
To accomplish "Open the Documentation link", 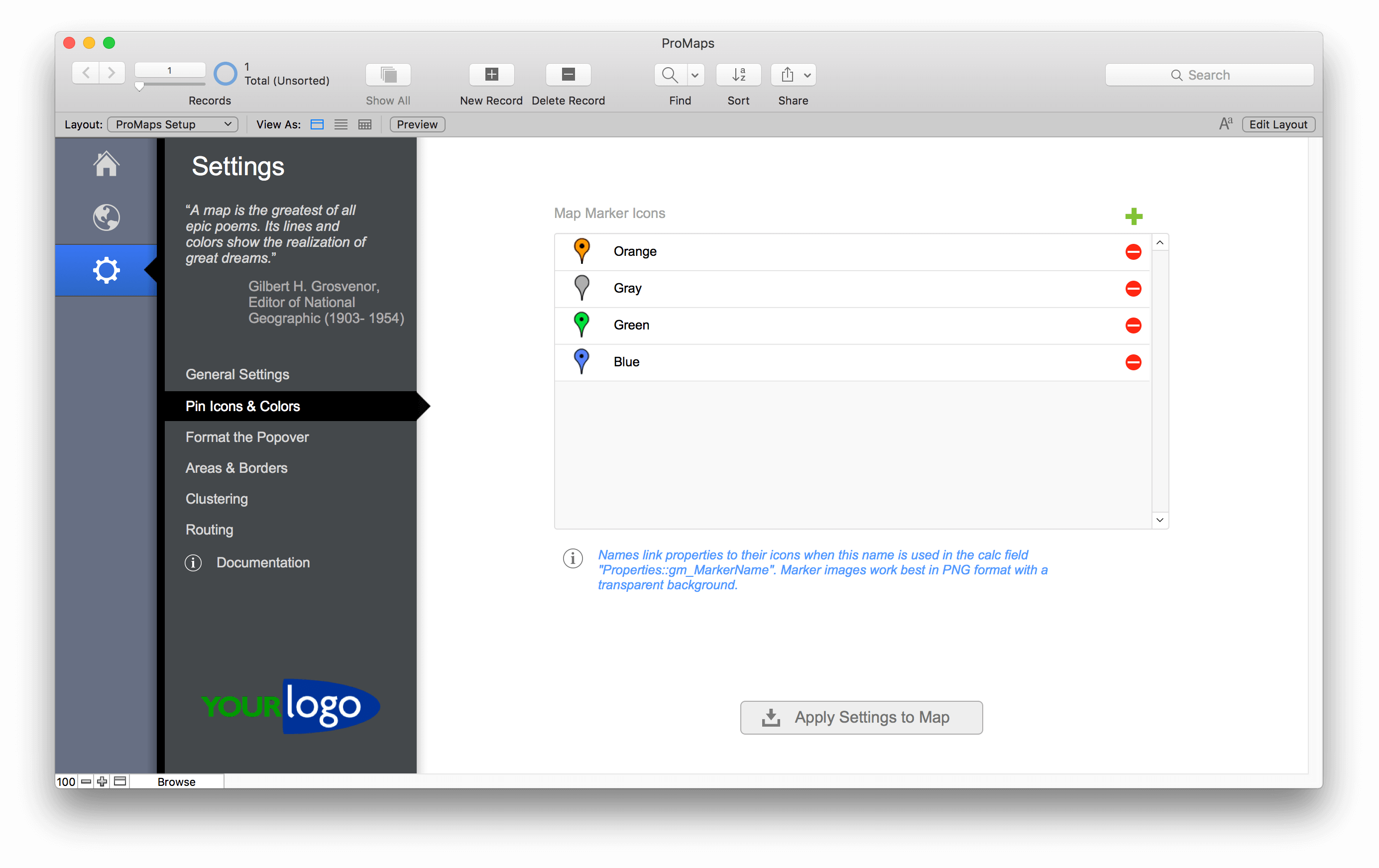I will pos(263,562).
